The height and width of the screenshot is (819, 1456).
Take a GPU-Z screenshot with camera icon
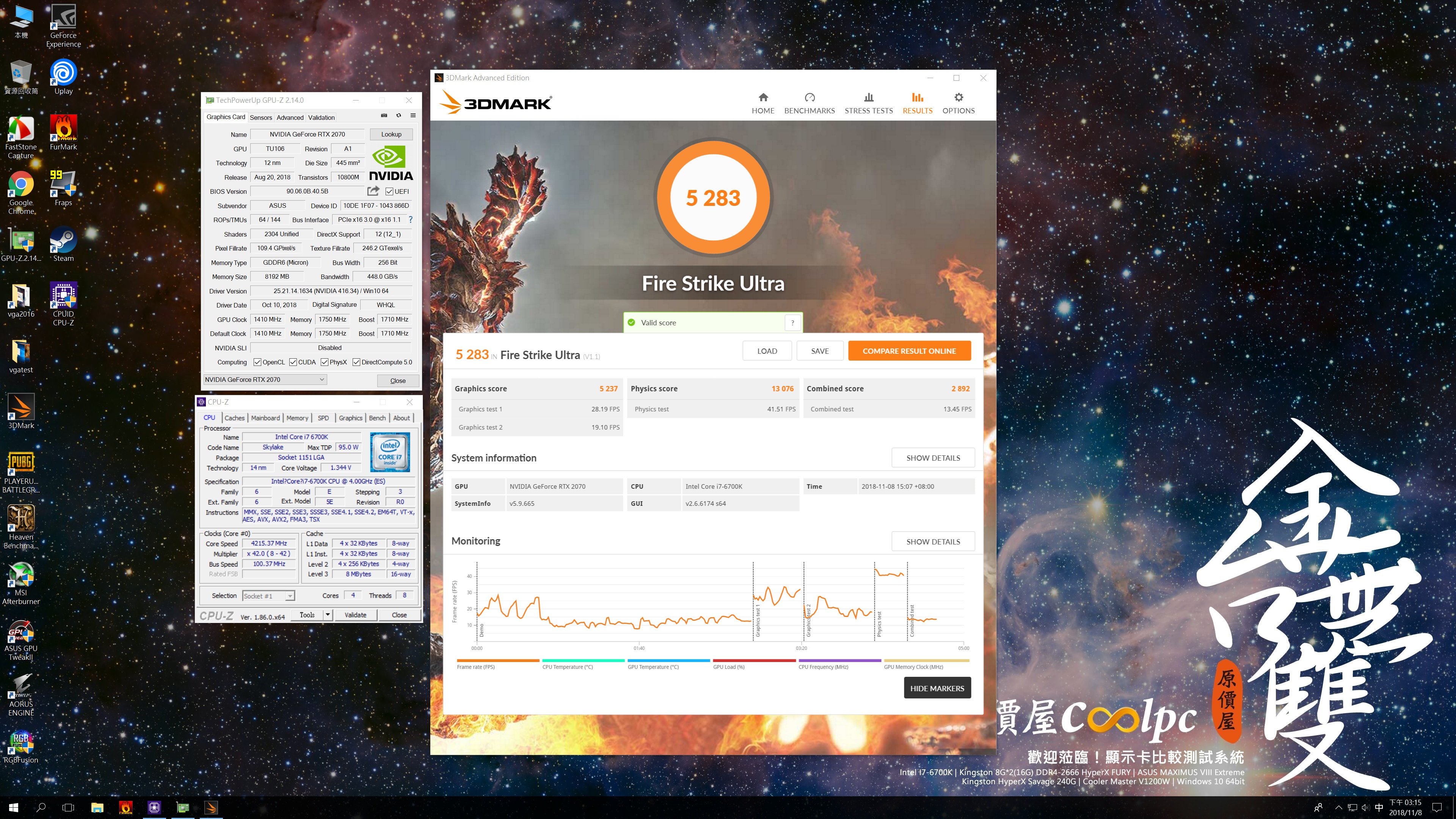pyautogui.click(x=384, y=115)
